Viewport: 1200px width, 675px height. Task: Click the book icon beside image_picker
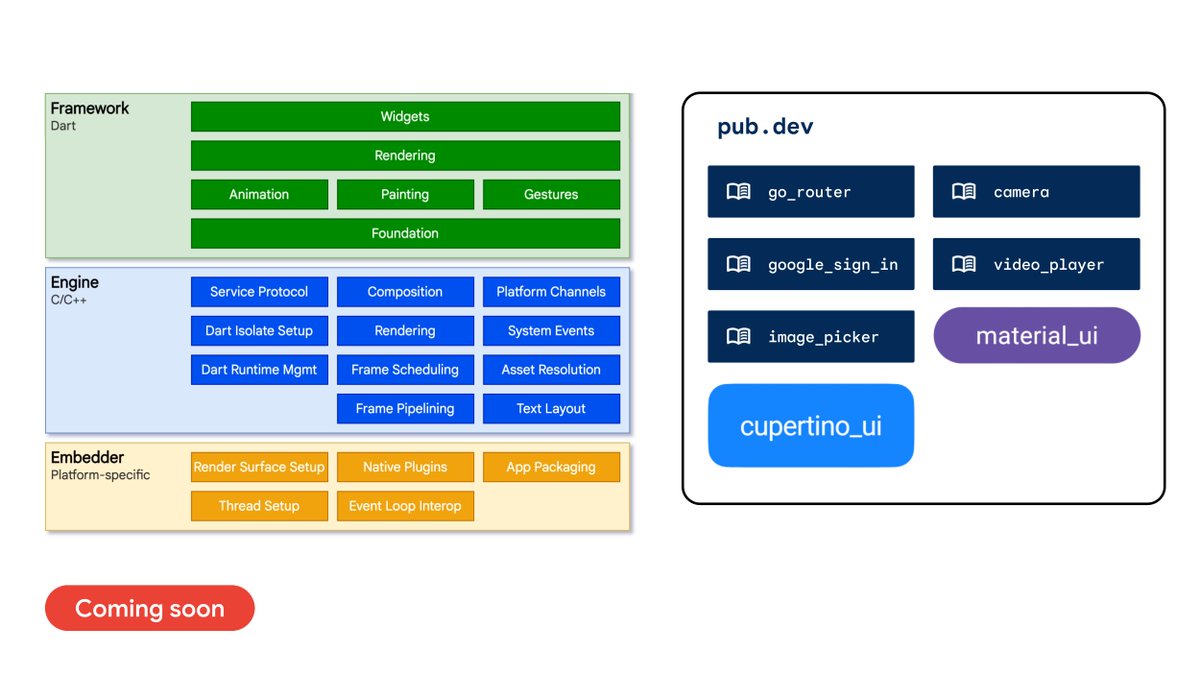point(738,337)
